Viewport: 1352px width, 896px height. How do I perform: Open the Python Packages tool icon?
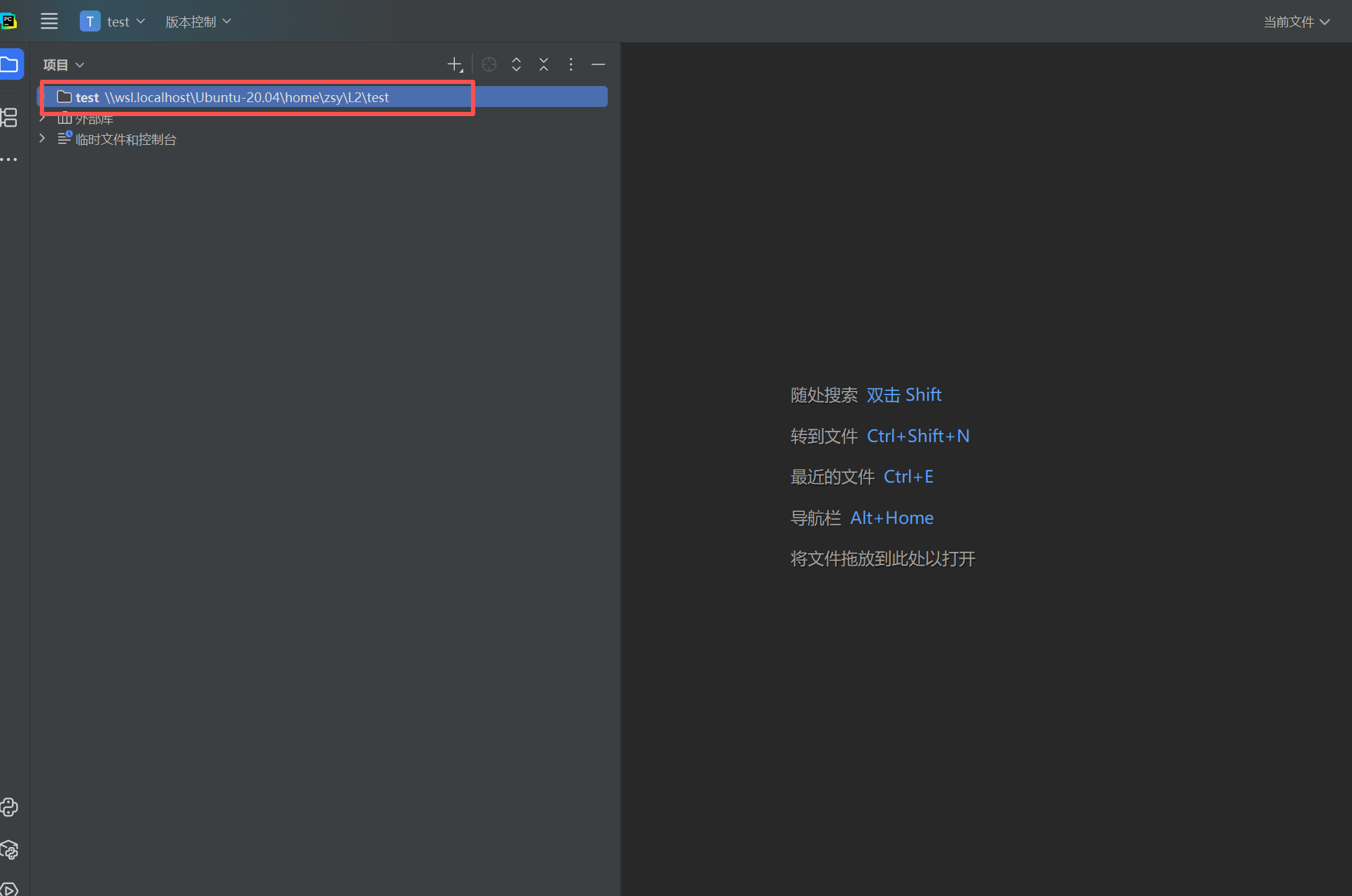[x=10, y=850]
